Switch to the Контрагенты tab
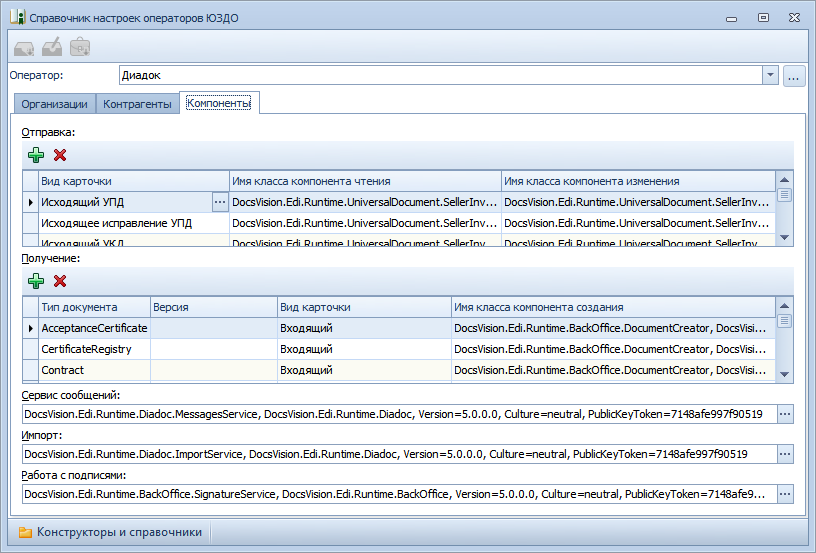The height and width of the screenshot is (553, 816). [x=138, y=103]
